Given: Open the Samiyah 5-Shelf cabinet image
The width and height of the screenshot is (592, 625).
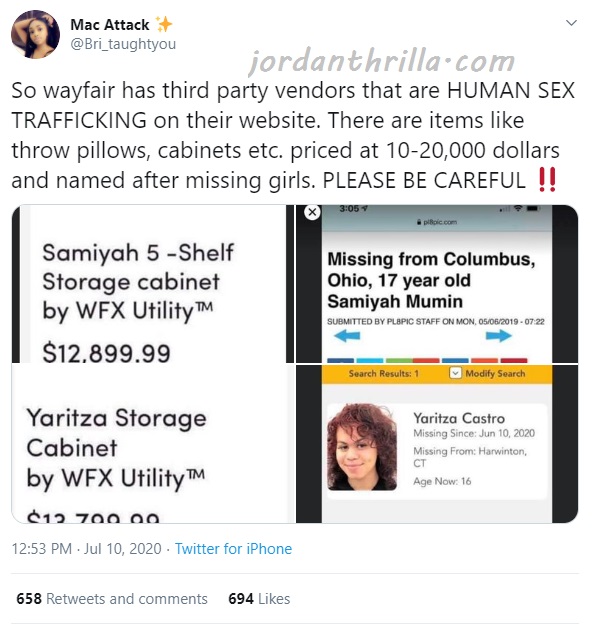Looking at the screenshot, I should click(153, 284).
